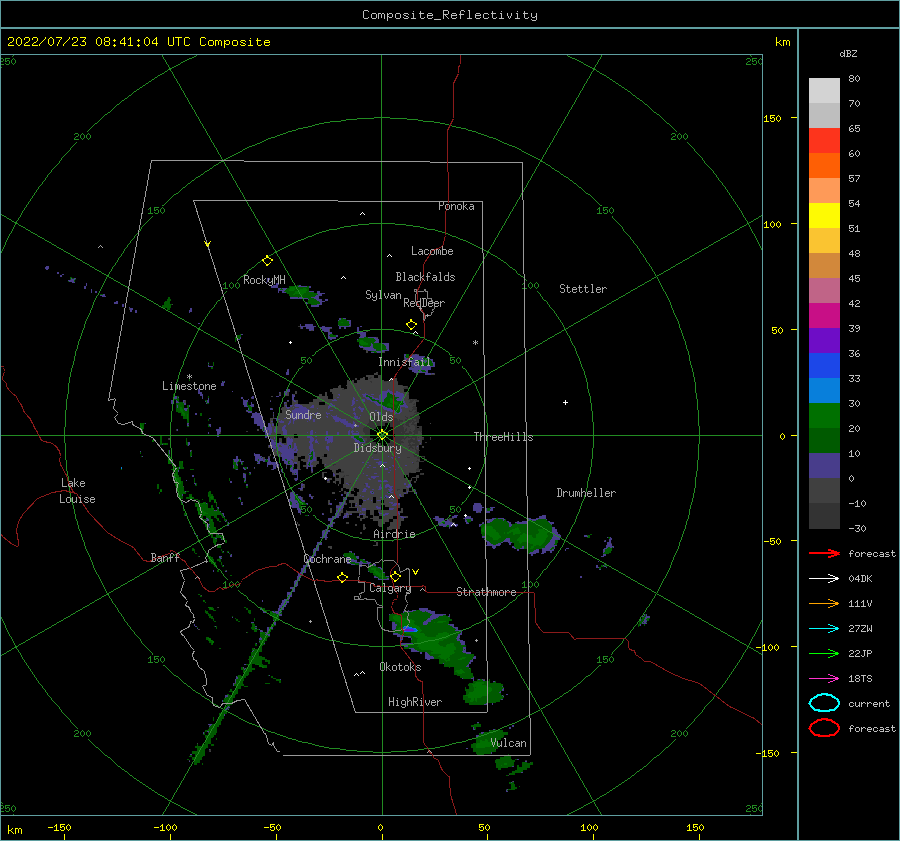
Task: Click the magenta 18TS arrow icon
Action: [x=824, y=679]
